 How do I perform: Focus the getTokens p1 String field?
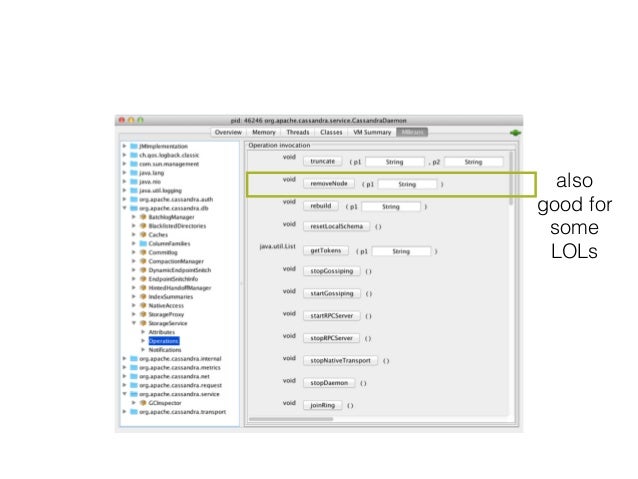(x=401, y=252)
